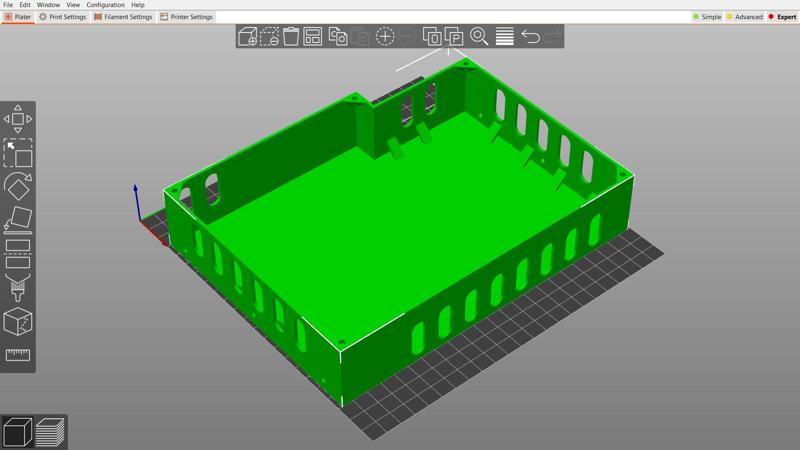Click the Copy icon in top toolbar

[338, 37]
